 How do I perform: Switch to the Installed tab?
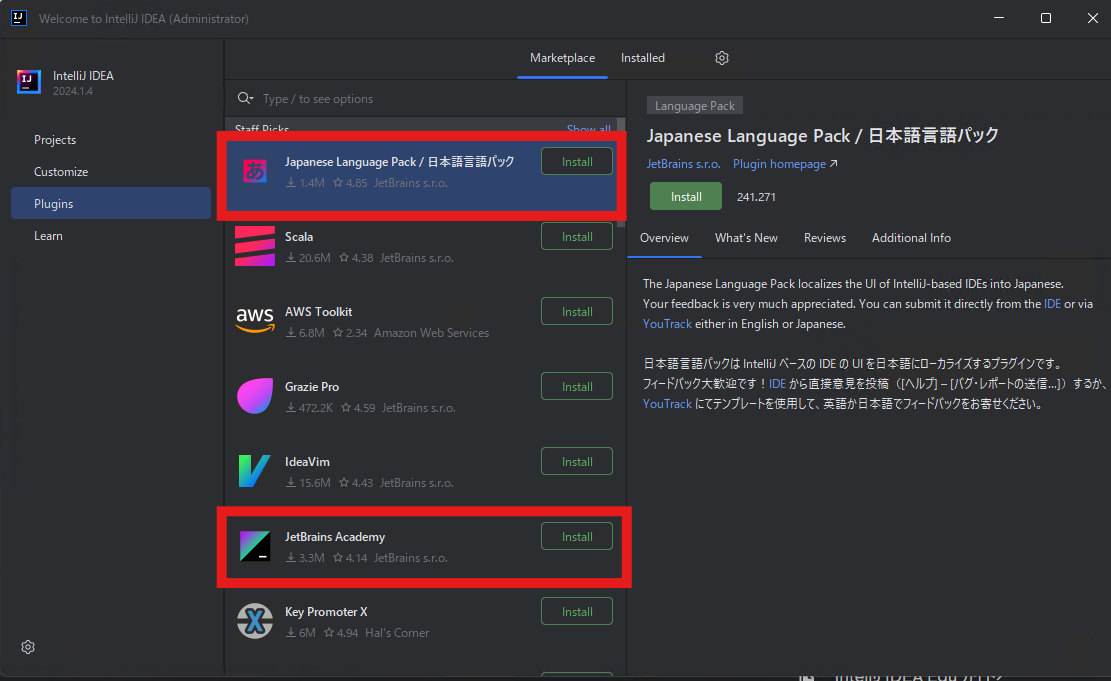tap(643, 58)
